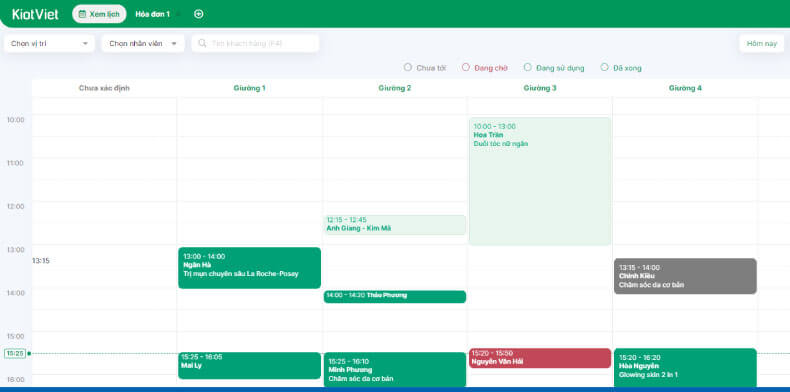Select the Chưa tới status filter
790x392 pixels.
[425, 68]
